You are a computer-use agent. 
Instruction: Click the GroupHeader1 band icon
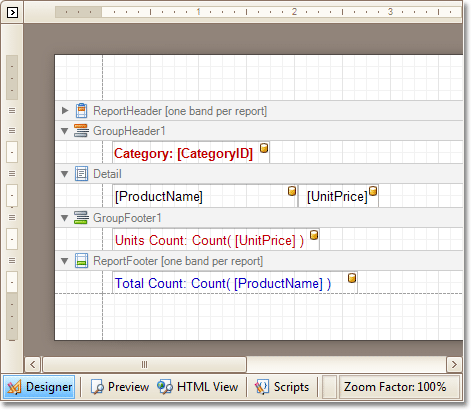[81, 131]
